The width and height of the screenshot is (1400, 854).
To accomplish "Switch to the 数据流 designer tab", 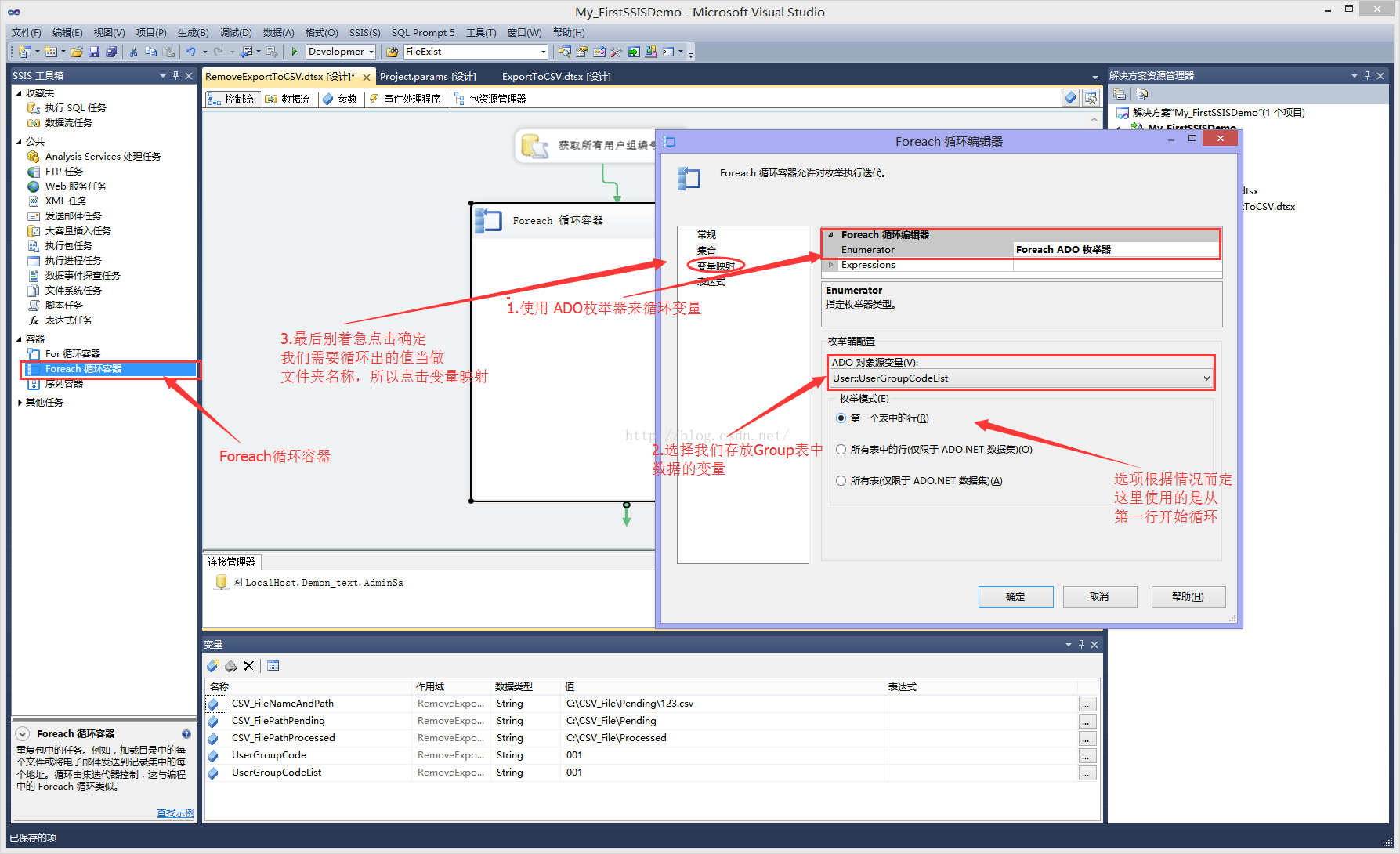I will pos(288,99).
